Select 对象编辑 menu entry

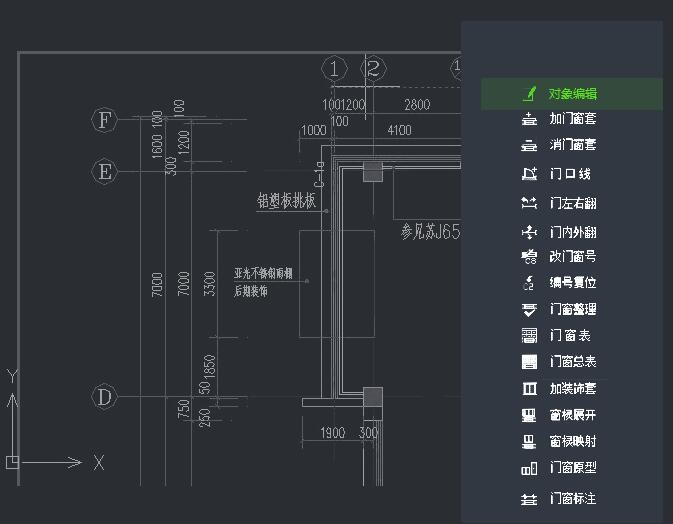pyautogui.click(x=572, y=94)
